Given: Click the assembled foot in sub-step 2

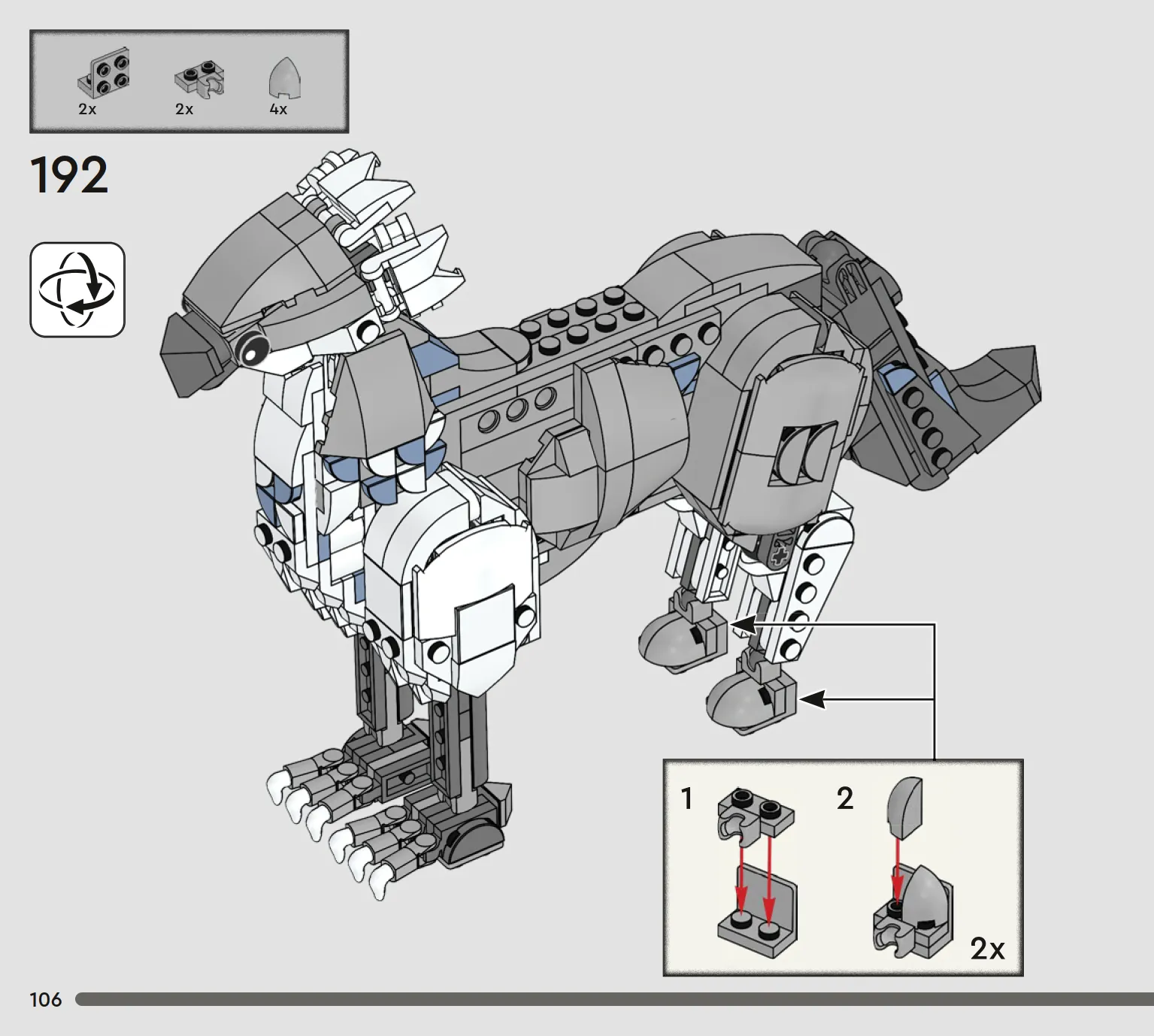Looking at the screenshot, I should click(913, 911).
